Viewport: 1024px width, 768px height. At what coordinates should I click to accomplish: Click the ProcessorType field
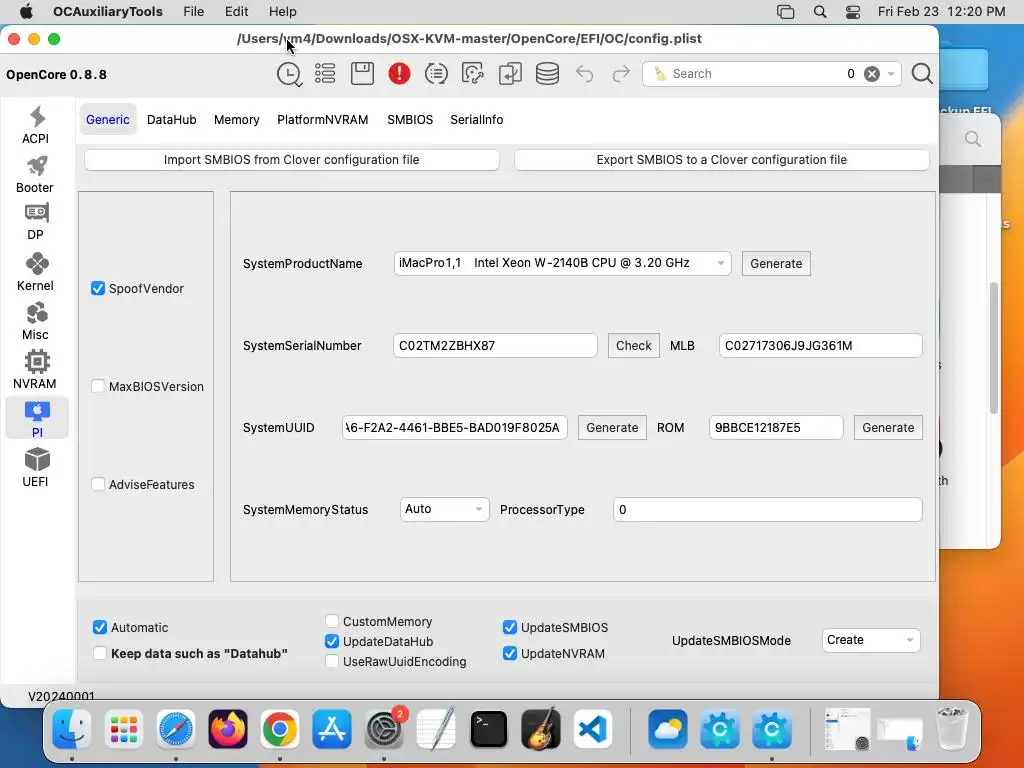767,509
